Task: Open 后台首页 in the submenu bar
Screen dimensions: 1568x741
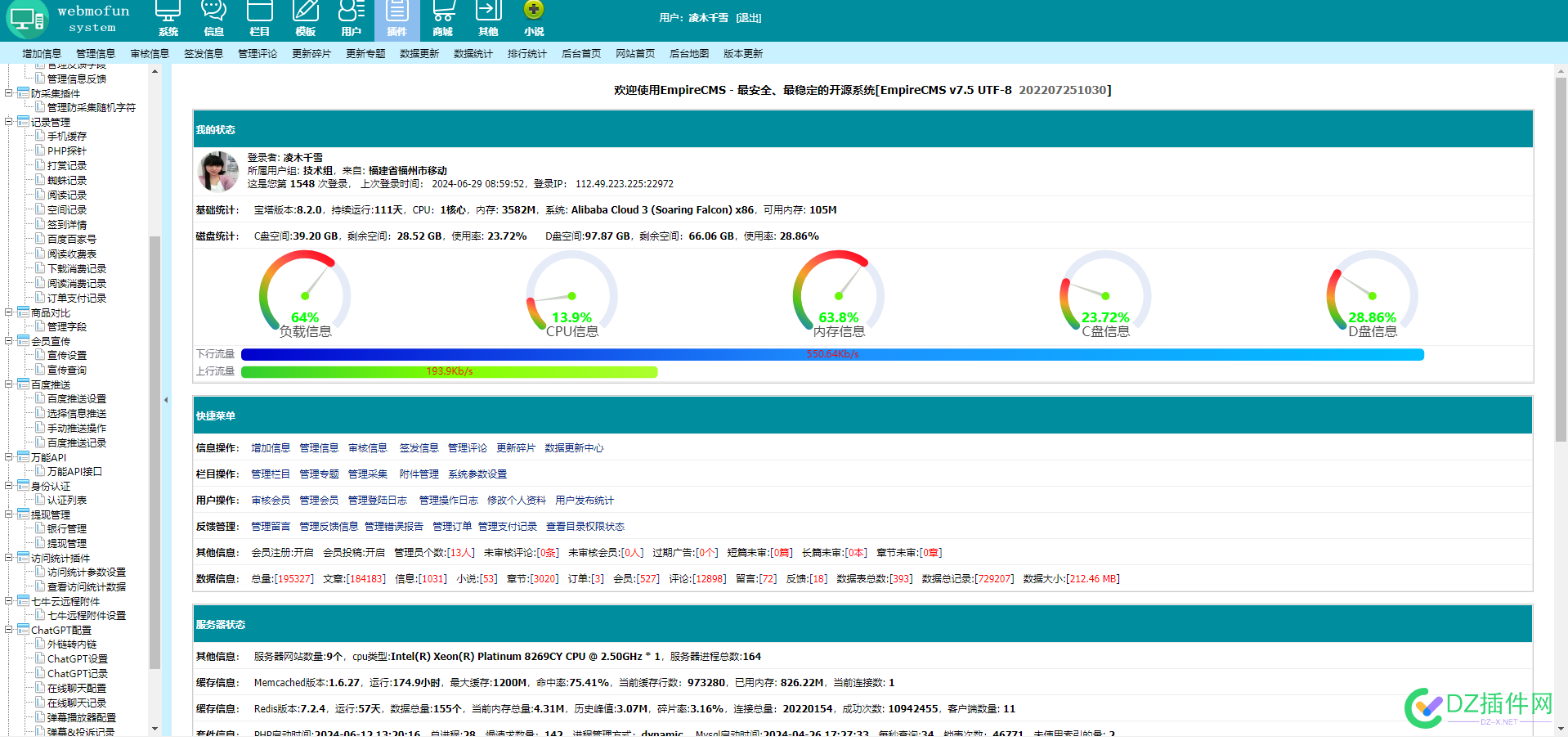Action: point(581,53)
